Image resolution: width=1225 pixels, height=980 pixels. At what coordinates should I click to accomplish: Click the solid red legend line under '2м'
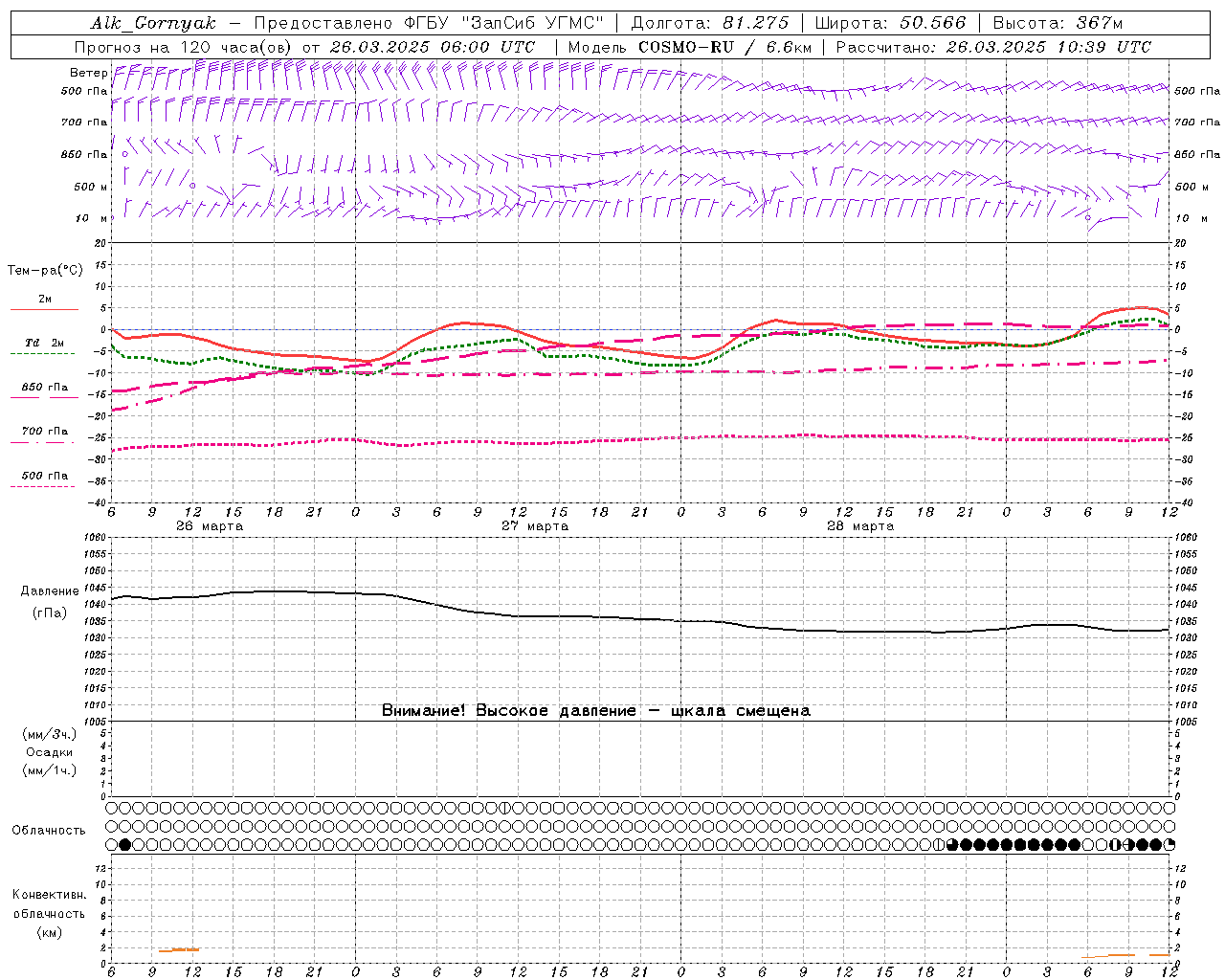pyautogui.click(x=44, y=309)
